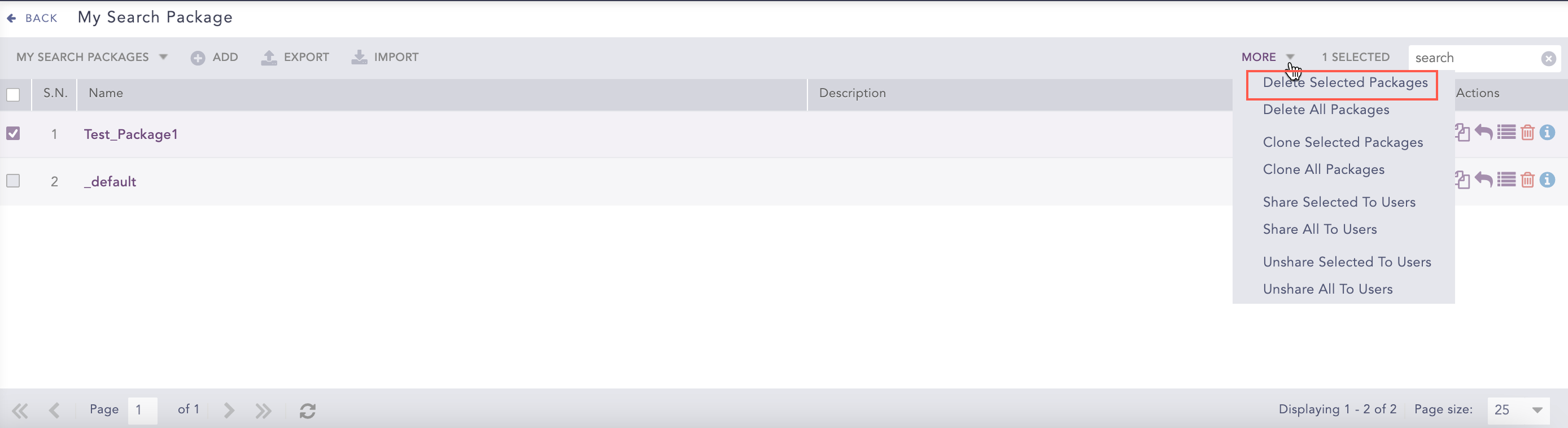1568x428 pixels.
Task: Click the EXPORT toolbar button
Action: [x=295, y=57]
